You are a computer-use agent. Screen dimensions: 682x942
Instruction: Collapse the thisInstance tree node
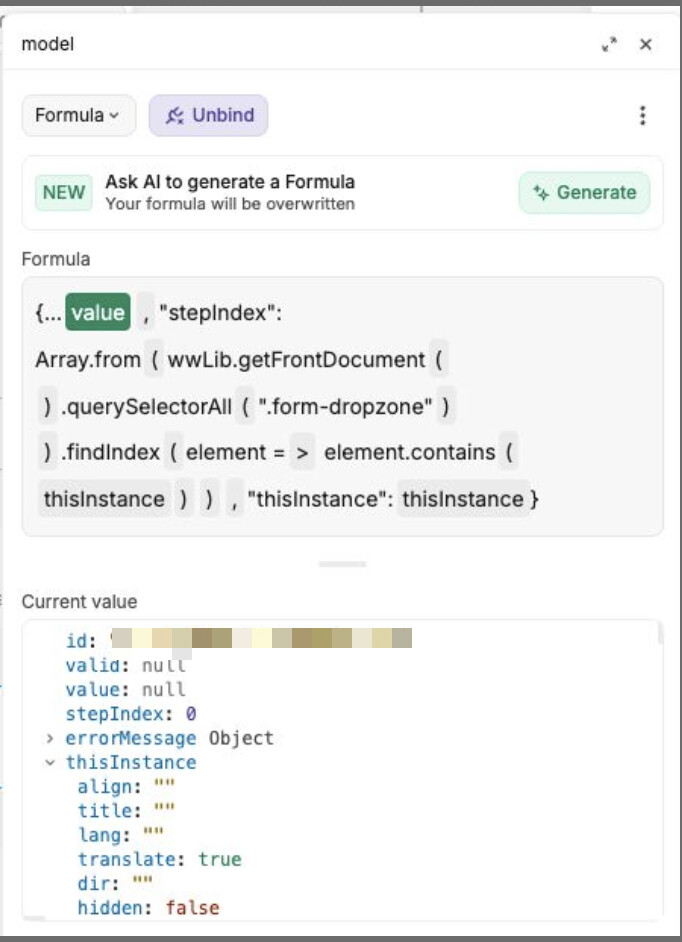click(x=50, y=763)
